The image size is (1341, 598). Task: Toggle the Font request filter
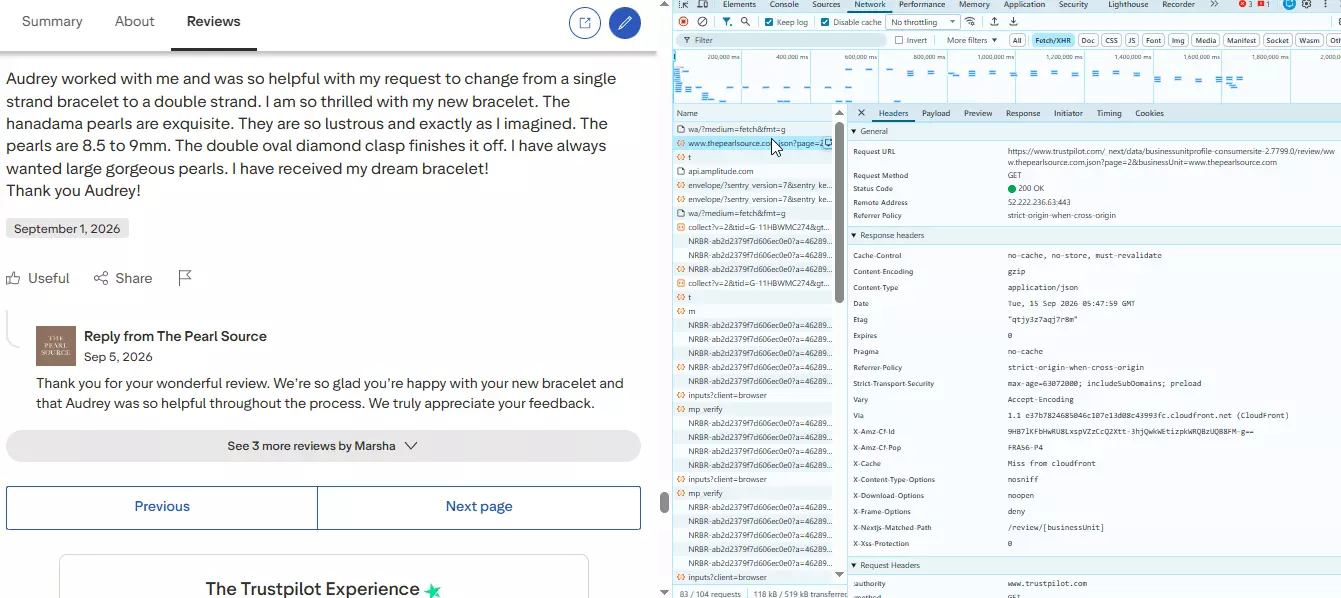pos(1154,40)
